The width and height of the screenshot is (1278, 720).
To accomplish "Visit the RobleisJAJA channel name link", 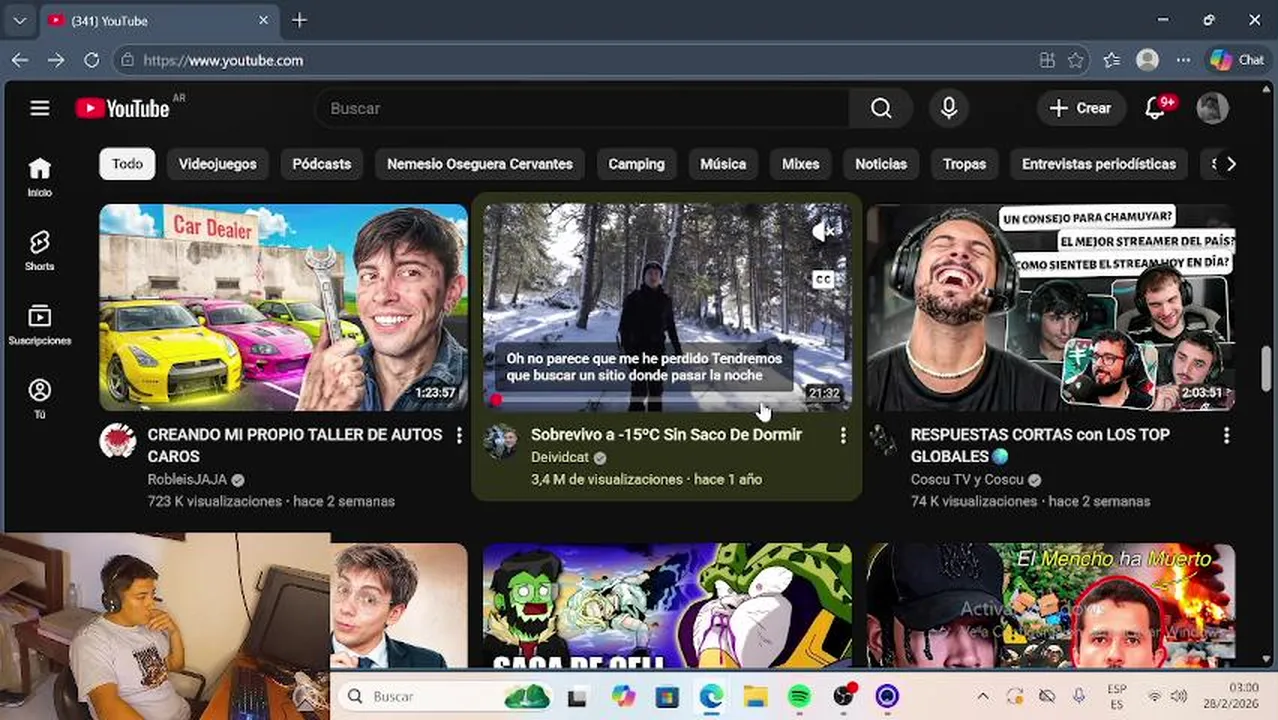I will click(x=187, y=479).
